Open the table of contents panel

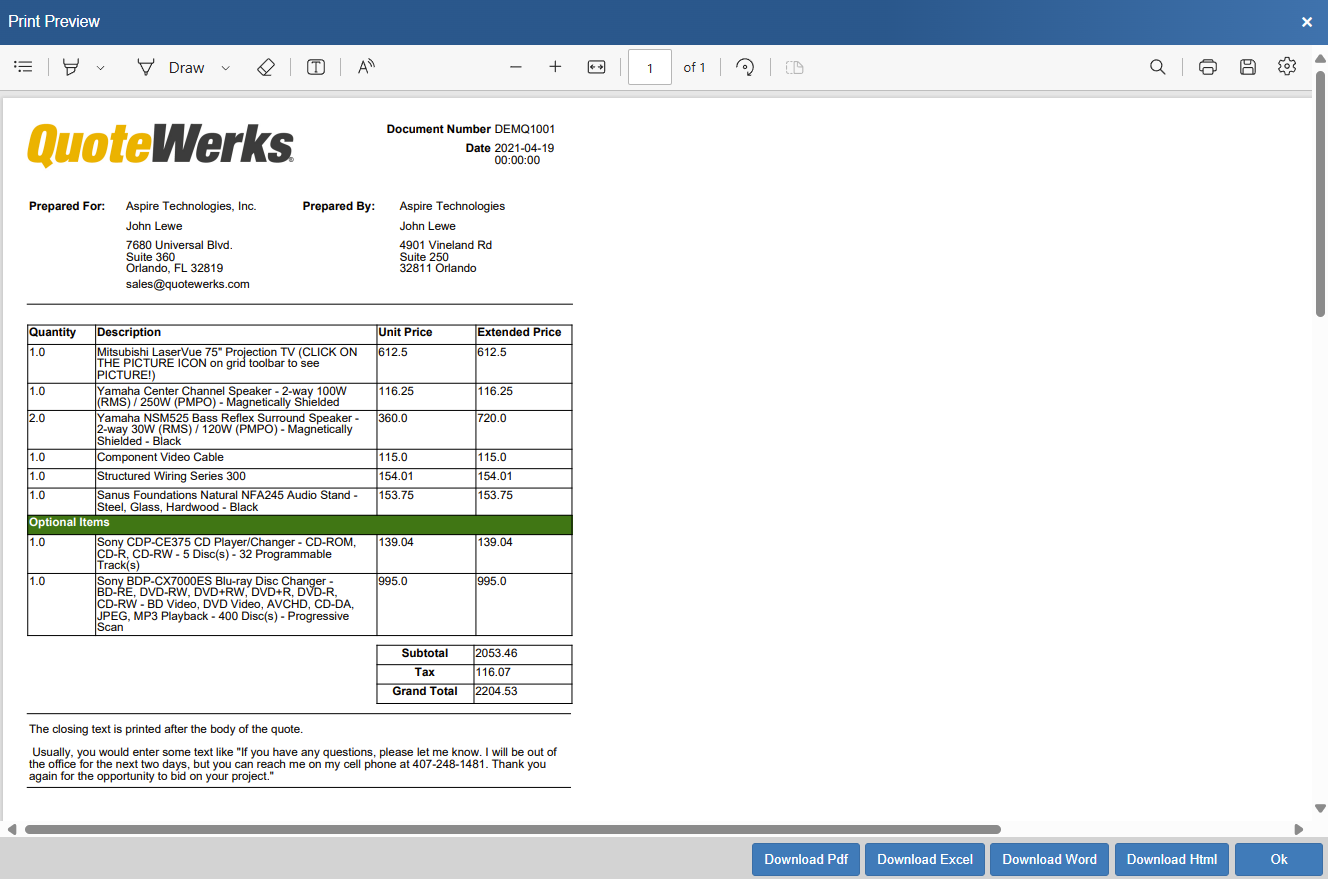click(x=23, y=67)
